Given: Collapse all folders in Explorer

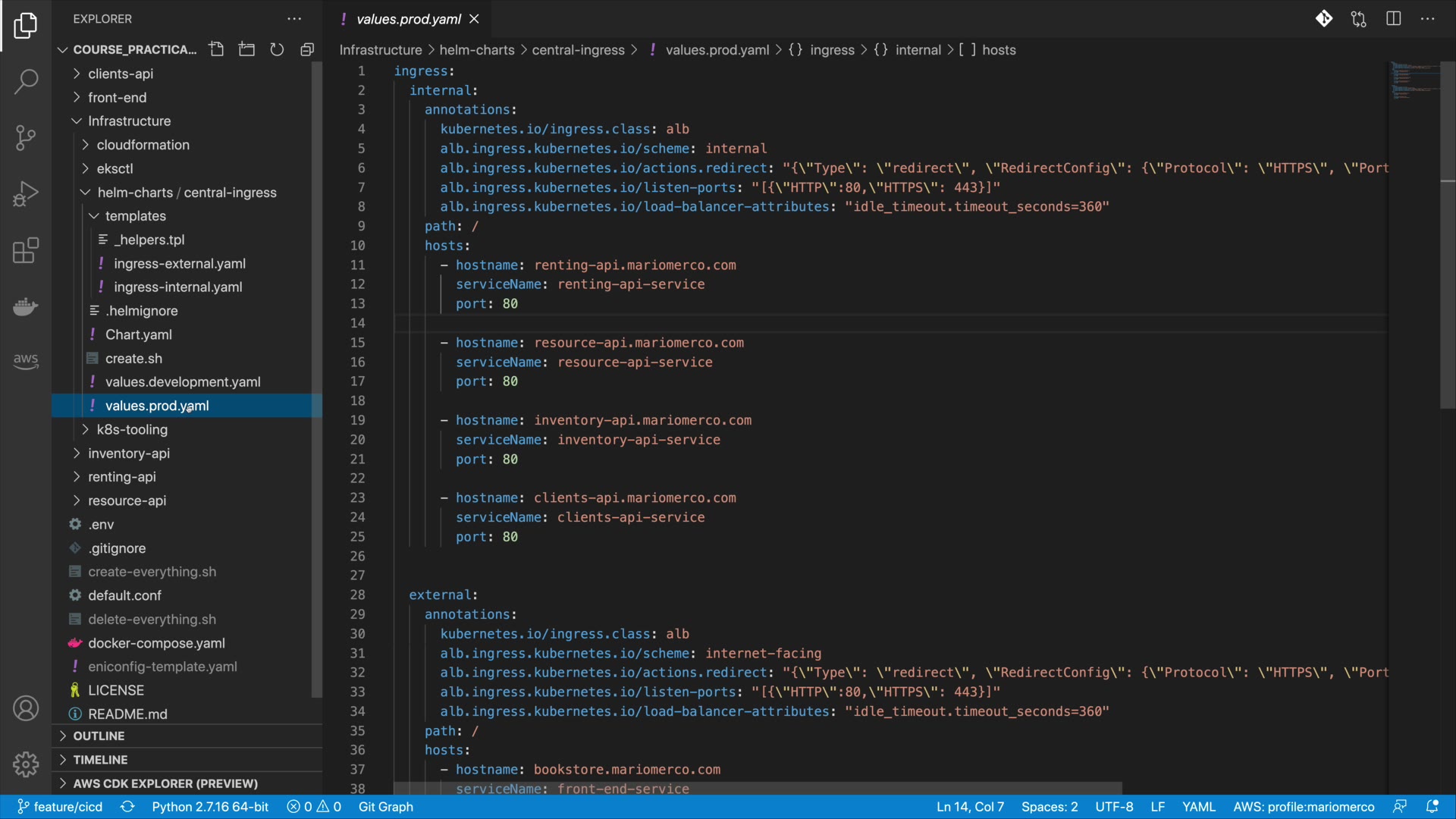Looking at the screenshot, I should (307, 49).
